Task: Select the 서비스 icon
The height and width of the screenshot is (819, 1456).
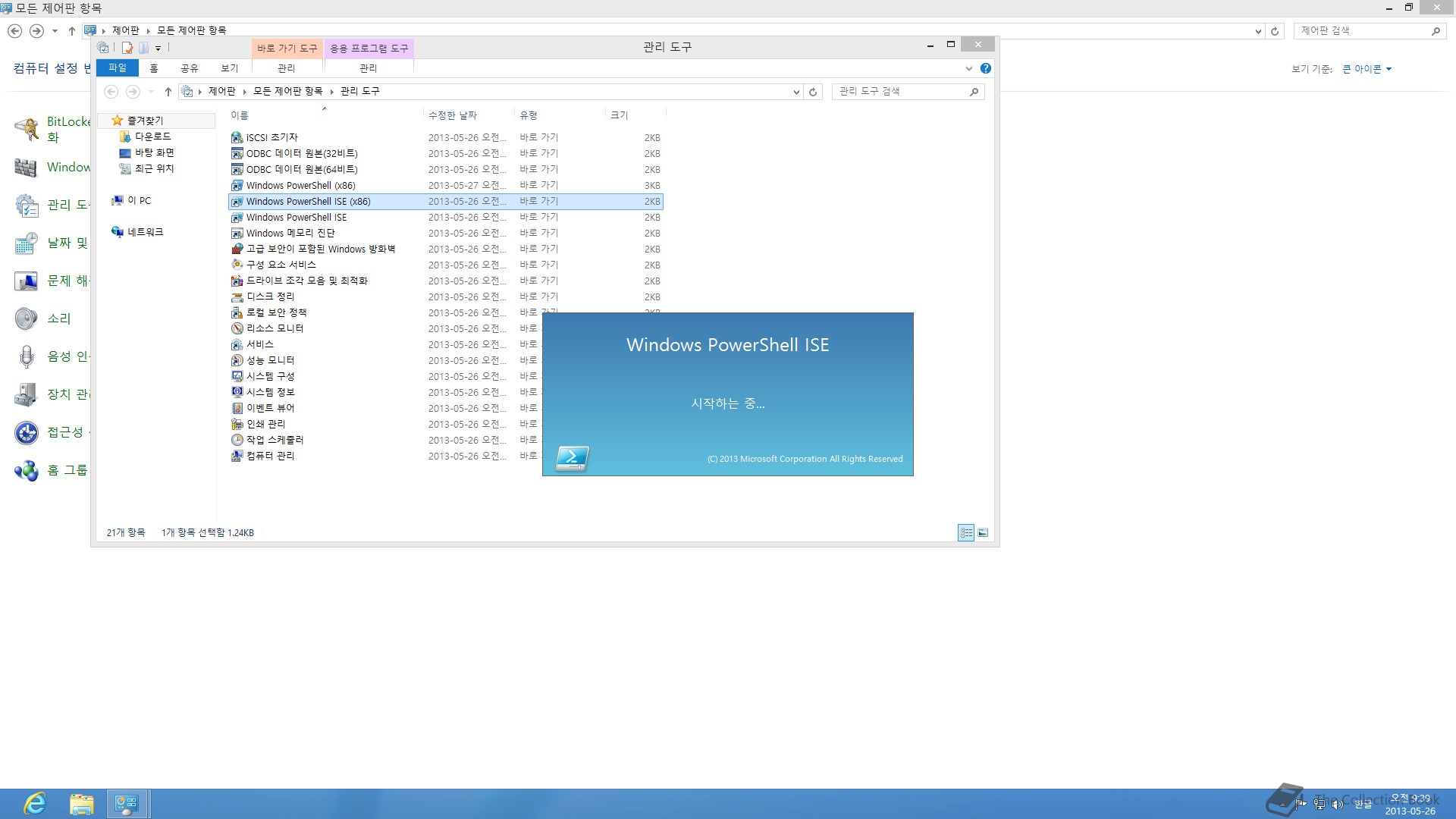Action: click(237, 345)
